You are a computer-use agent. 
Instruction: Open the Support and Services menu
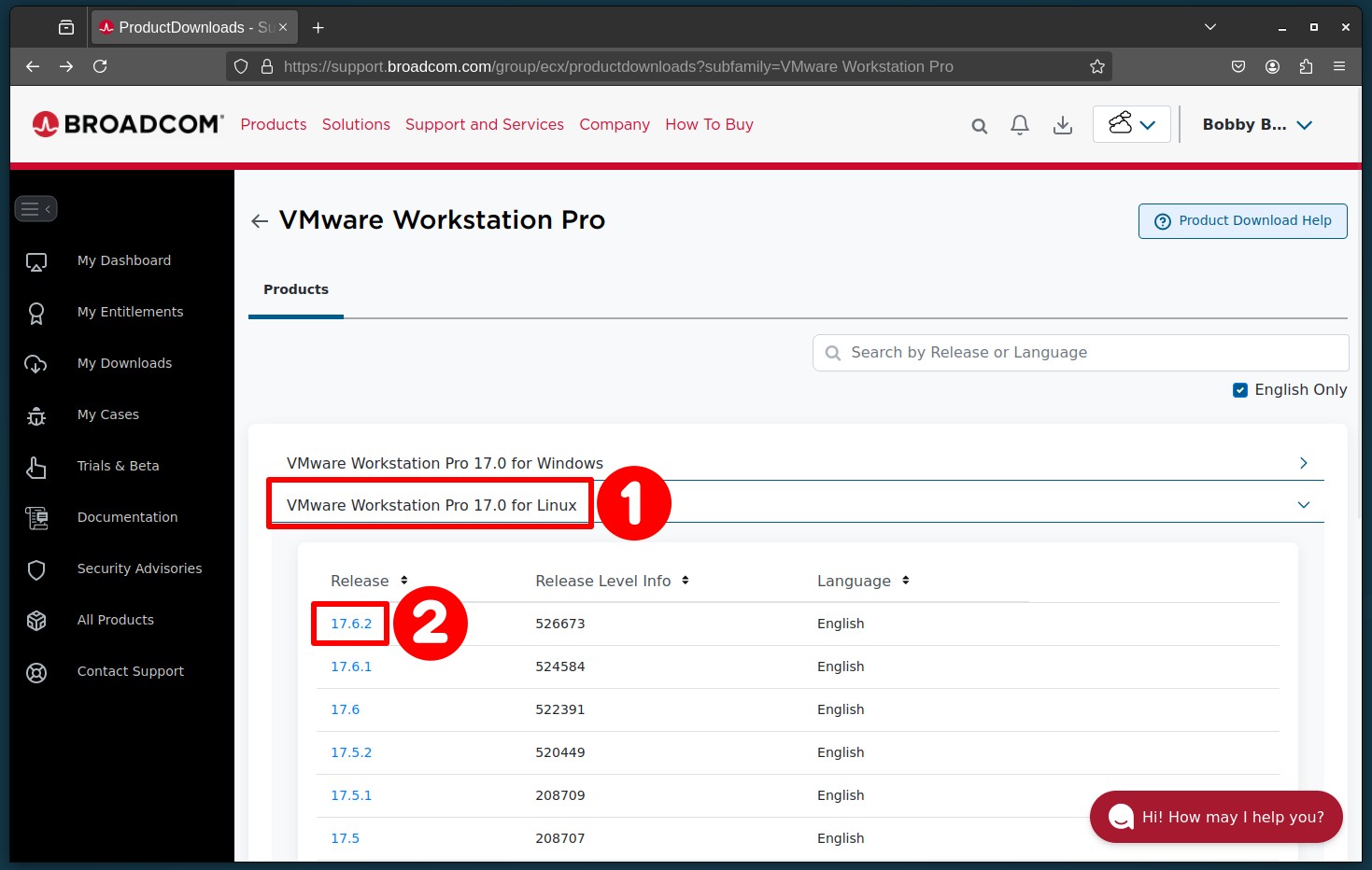(x=485, y=124)
